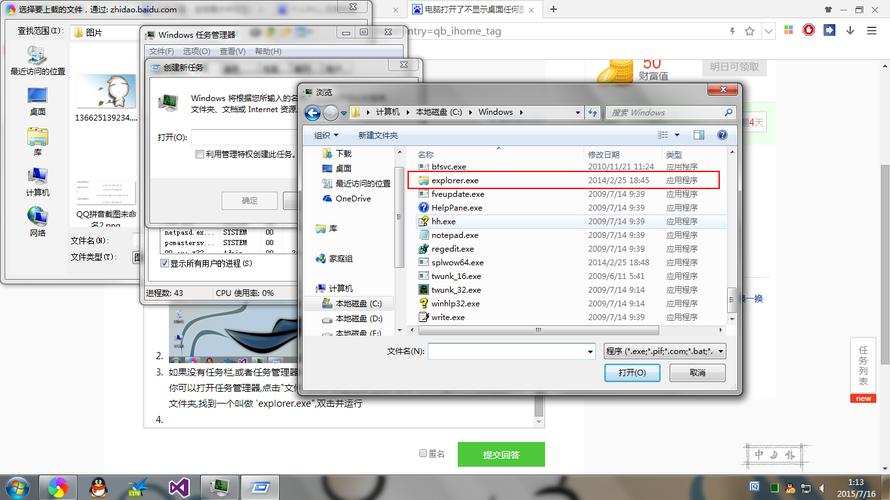Select 本地磁盘 (D:) in the navigation tree
The image size is (890, 500).
pyautogui.click(x=352, y=319)
